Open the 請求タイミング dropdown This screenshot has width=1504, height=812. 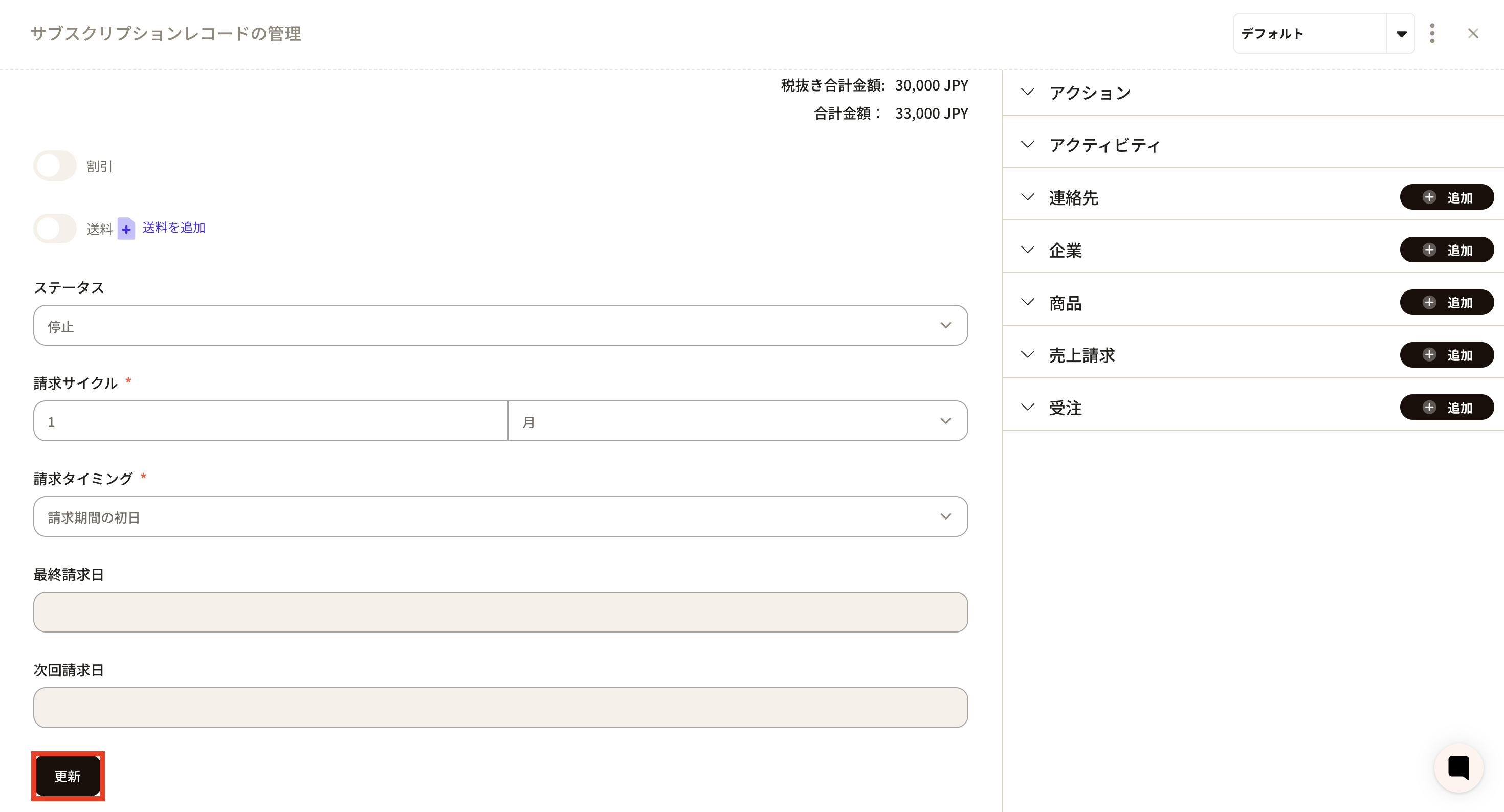coord(500,516)
